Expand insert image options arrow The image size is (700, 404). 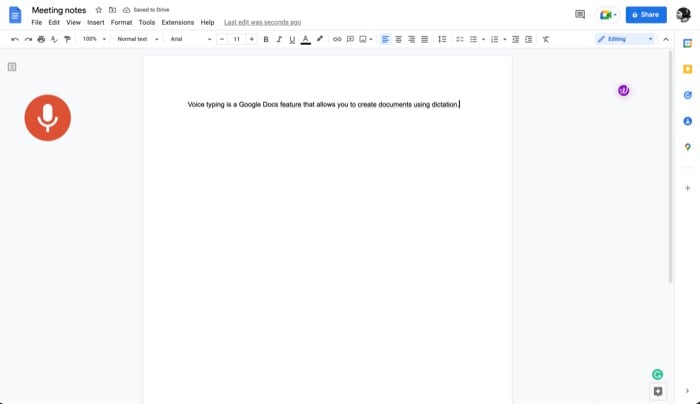coord(371,39)
